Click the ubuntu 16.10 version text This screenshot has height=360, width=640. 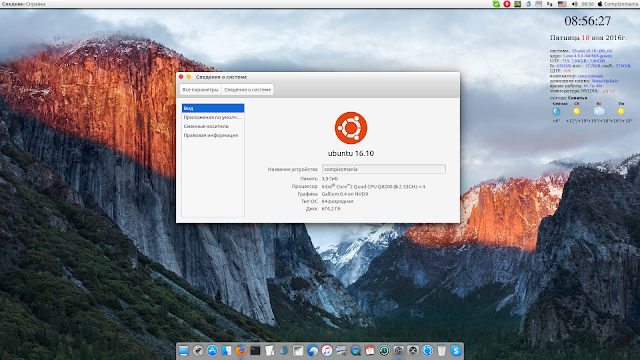pos(351,153)
